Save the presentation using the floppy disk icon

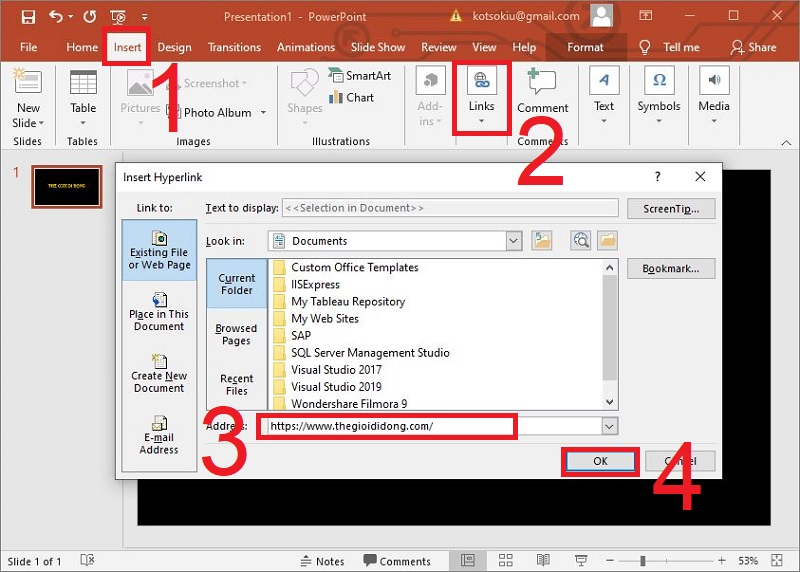(x=28, y=17)
